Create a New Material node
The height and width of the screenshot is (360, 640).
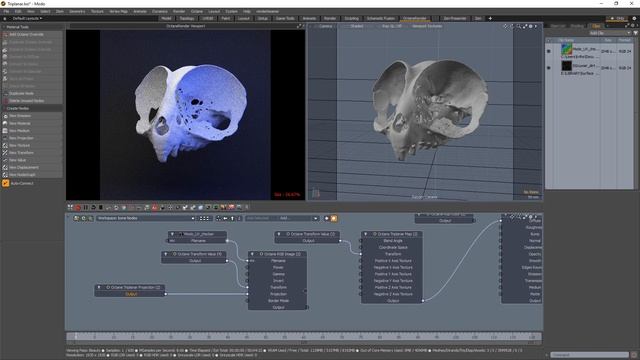tap(32, 123)
